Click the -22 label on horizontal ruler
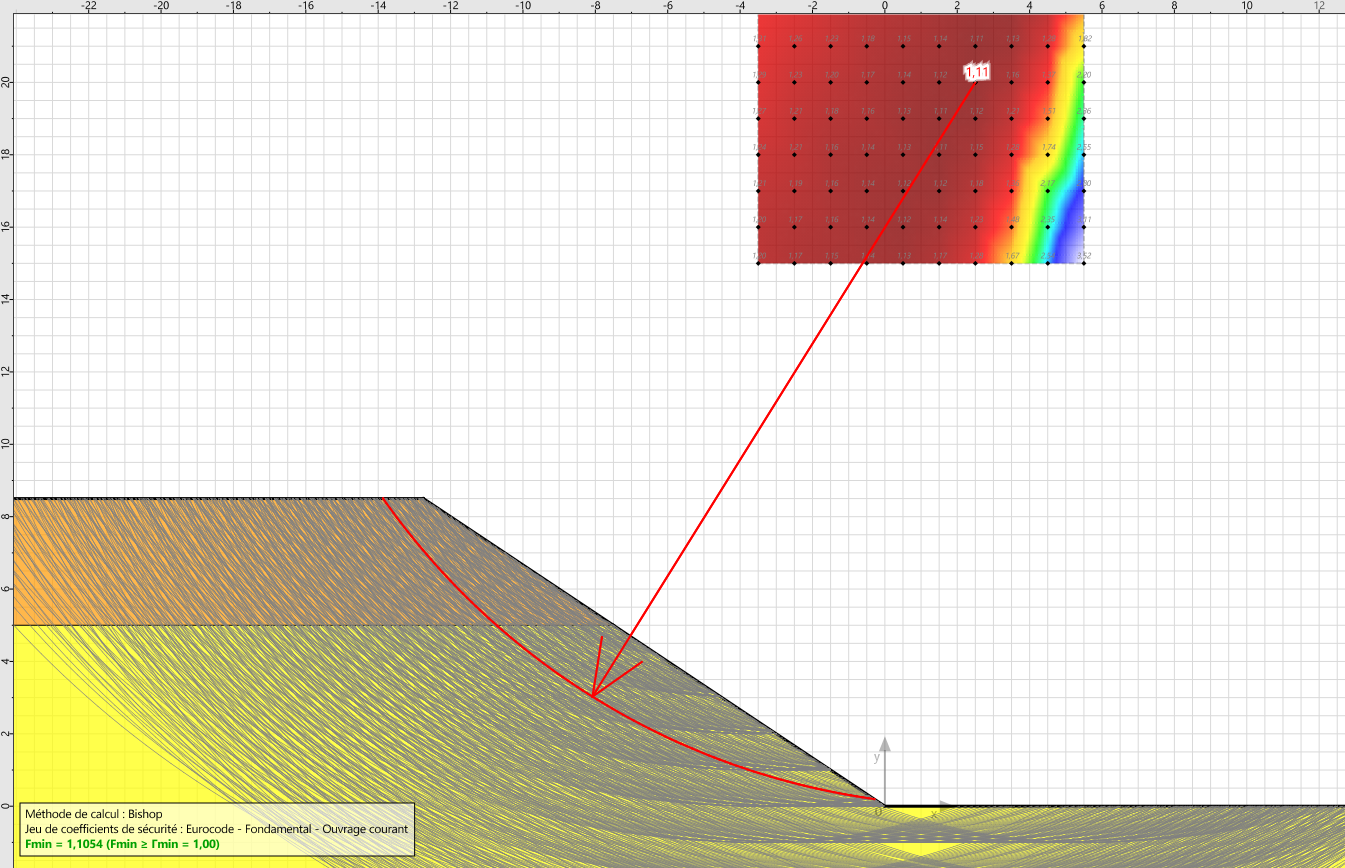 pyautogui.click(x=88, y=6)
